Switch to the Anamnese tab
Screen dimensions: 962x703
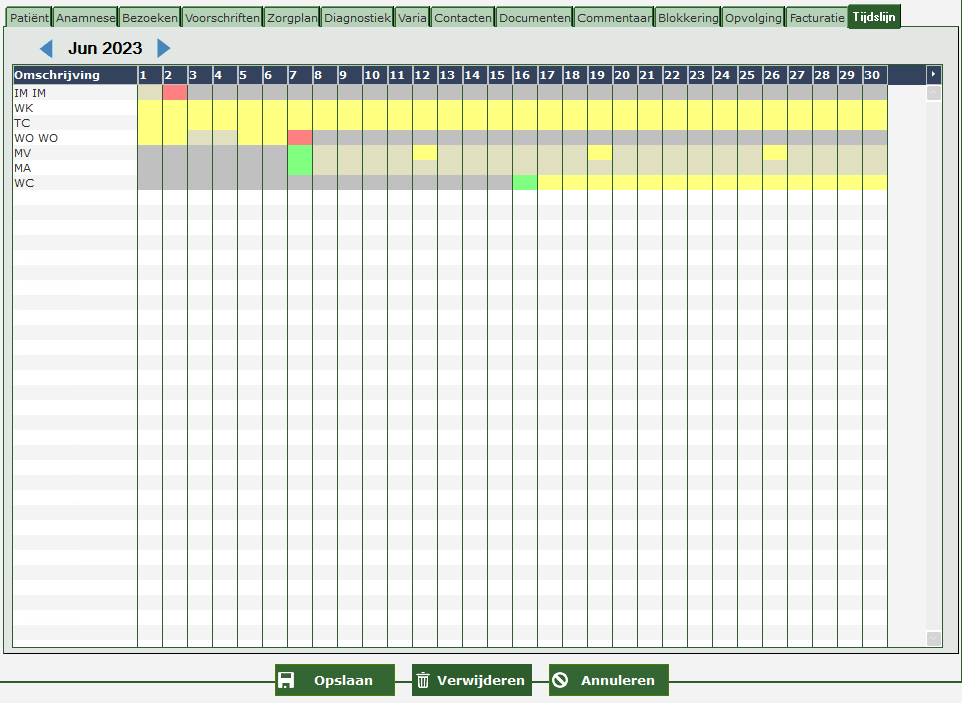[85, 18]
